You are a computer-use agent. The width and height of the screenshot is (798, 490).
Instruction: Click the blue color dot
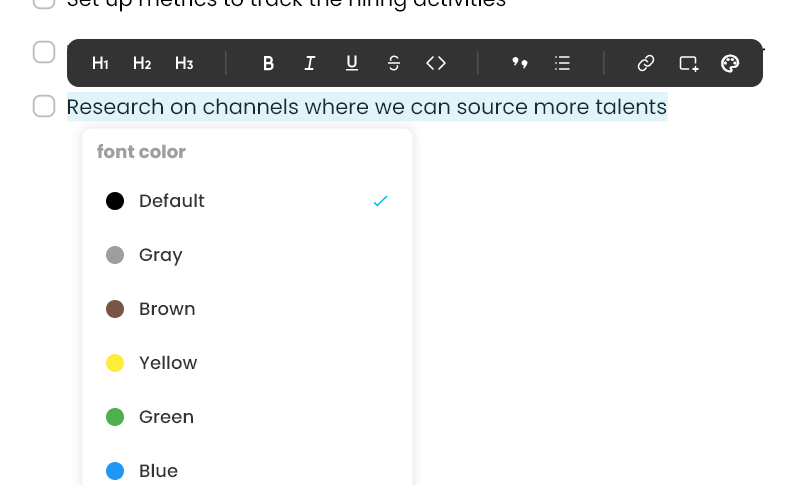115,471
